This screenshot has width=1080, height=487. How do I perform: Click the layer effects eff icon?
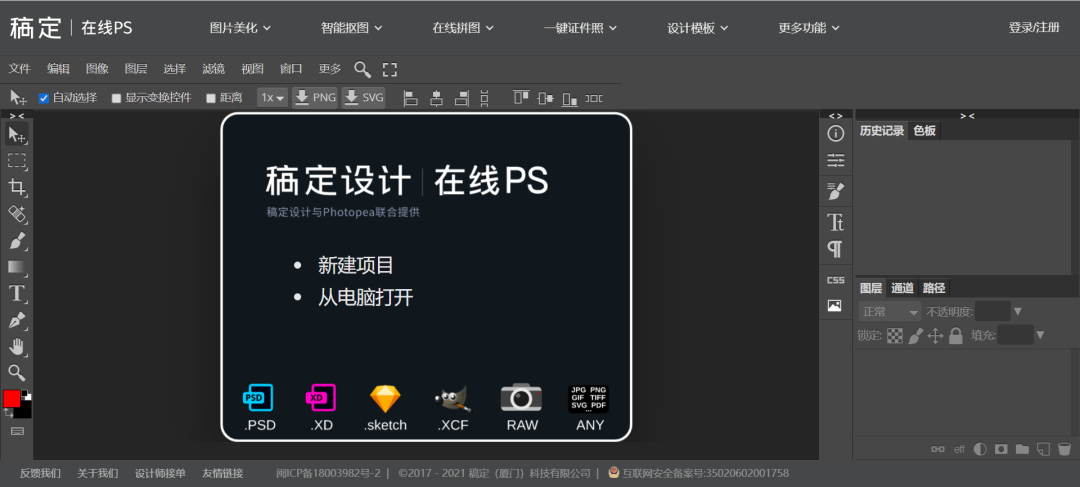coord(959,450)
